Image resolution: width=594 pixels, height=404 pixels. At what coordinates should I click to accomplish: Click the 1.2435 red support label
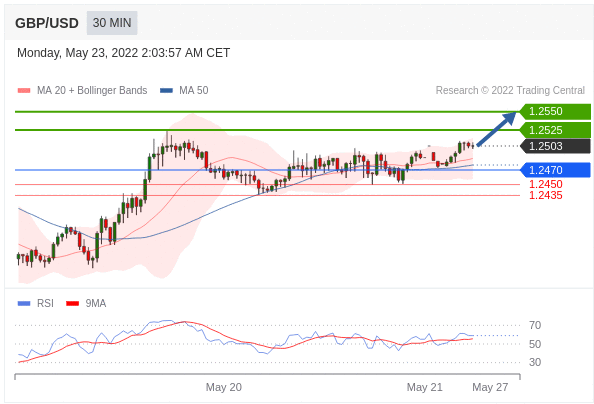pyautogui.click(x=546, y=195)
